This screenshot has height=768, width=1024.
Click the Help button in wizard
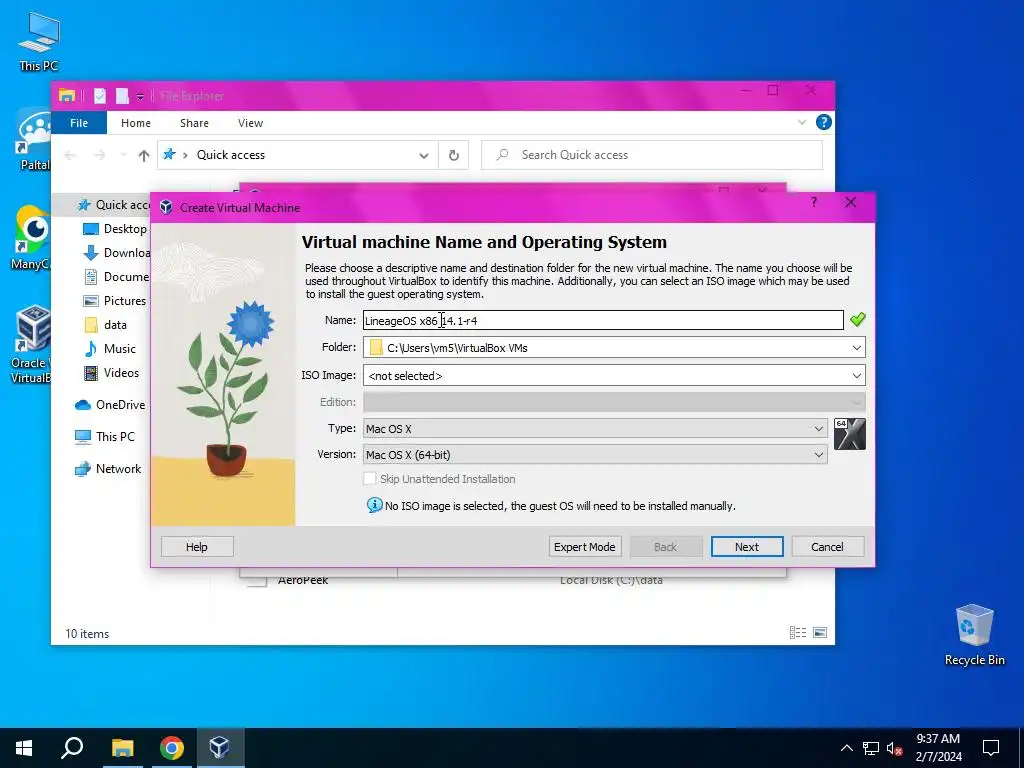click(197, 547)
